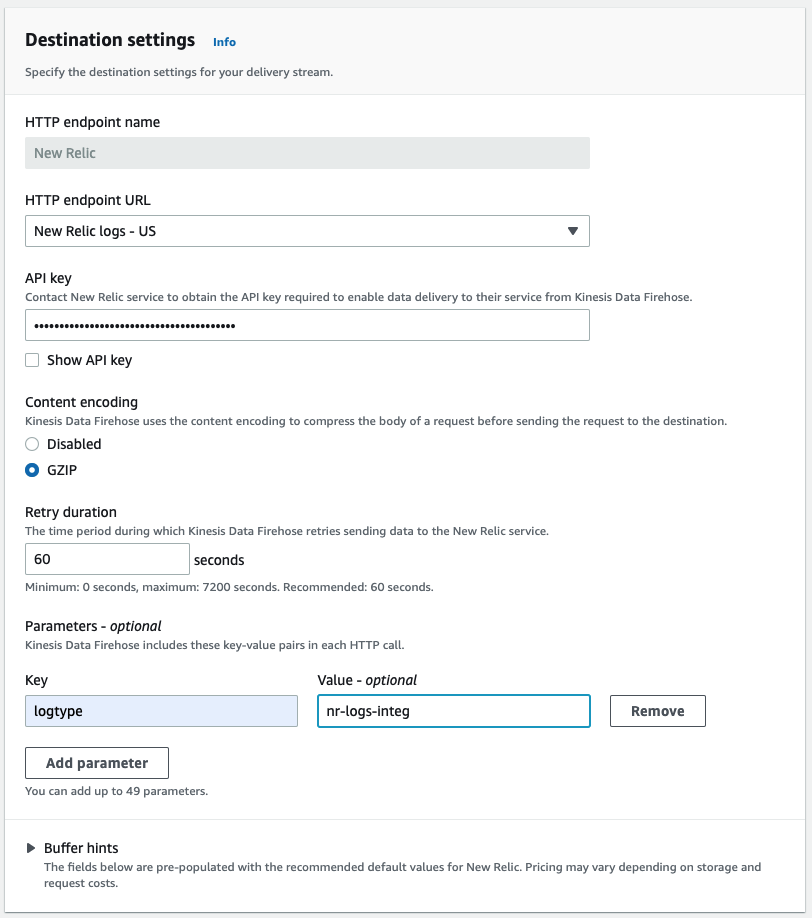
Task: Click the Retry duration field showing 60
Action: click(x=107, y=559)
